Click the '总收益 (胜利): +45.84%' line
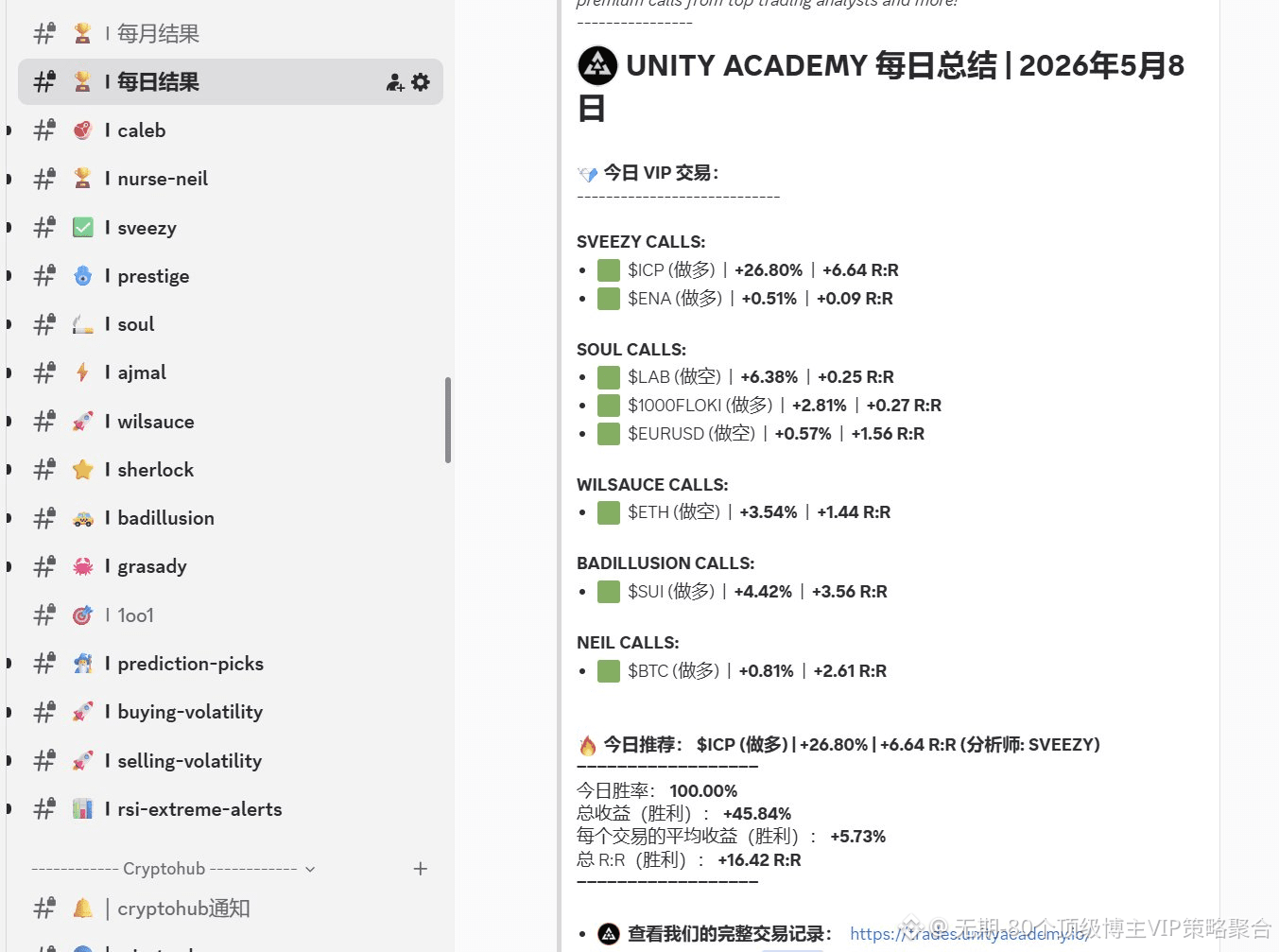This screenshot has height=952, width=1279. click(684, 814)
